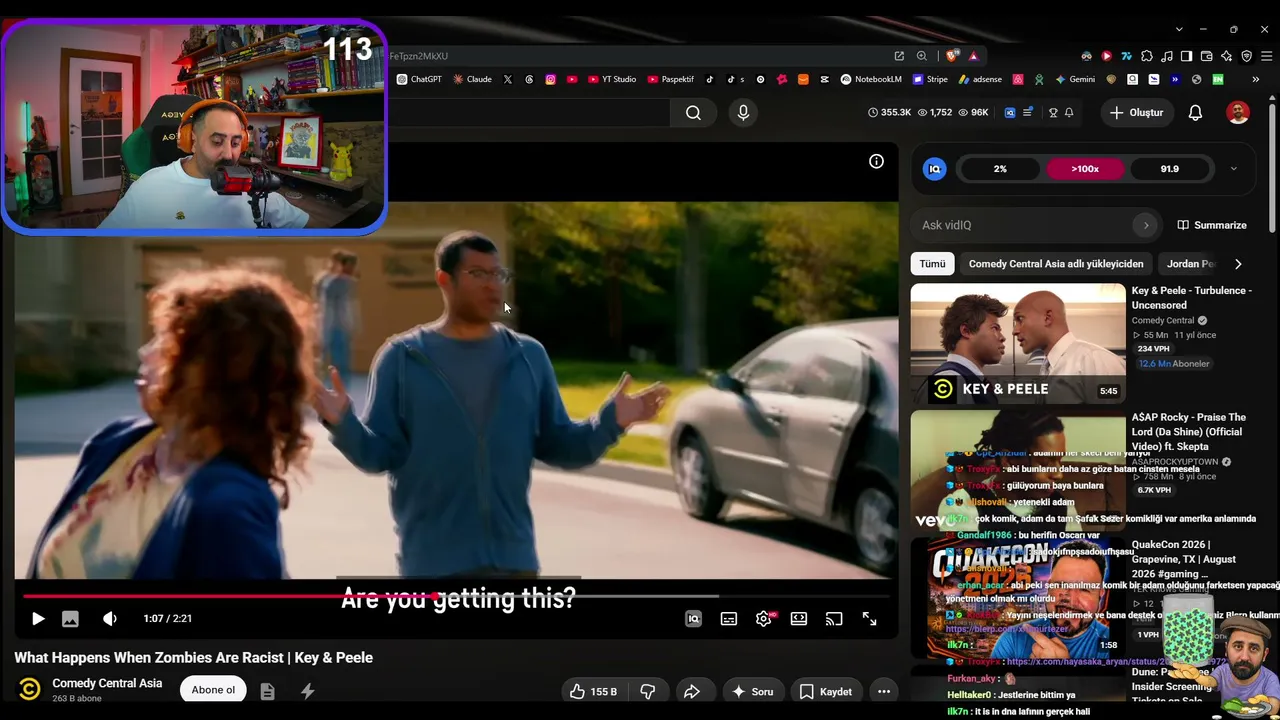Open the A$AP Rocky Praise The Lord video title
1280x720 pixels.
coord(1189,432)
